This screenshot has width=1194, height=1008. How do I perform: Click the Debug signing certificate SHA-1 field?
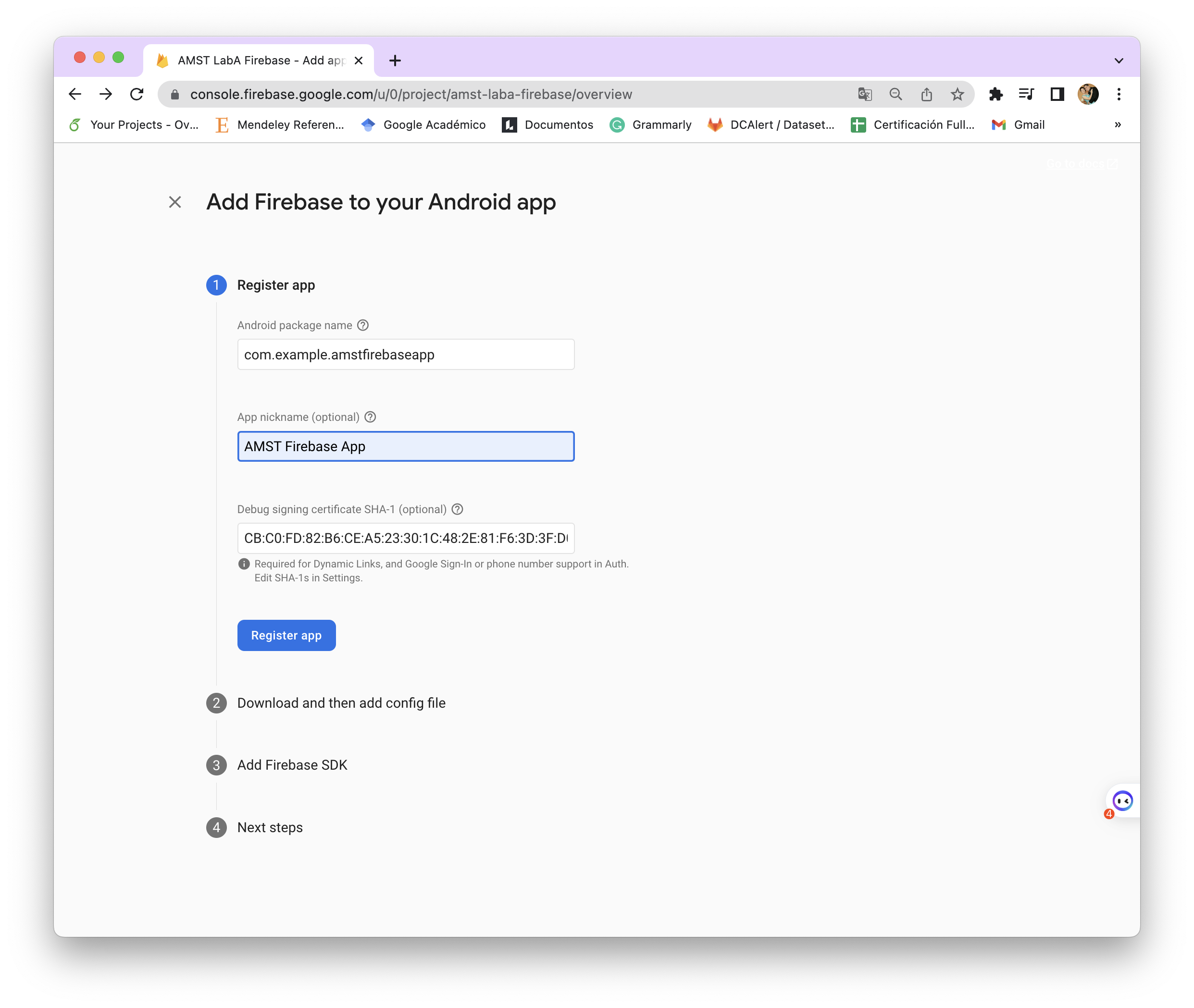pos(406,538)
